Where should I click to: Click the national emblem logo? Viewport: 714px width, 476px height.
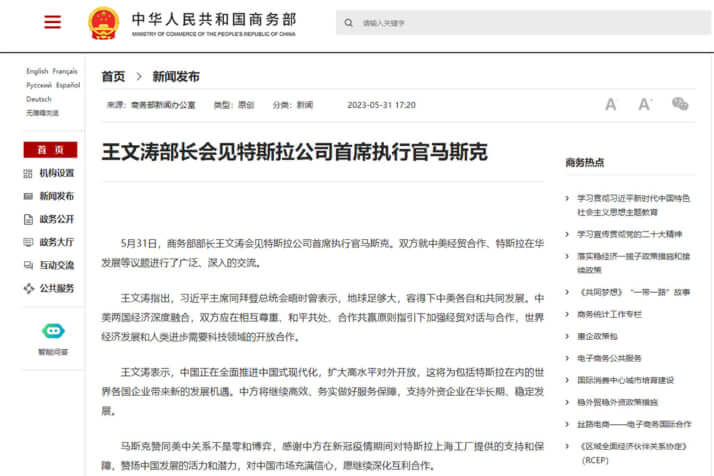102,22
